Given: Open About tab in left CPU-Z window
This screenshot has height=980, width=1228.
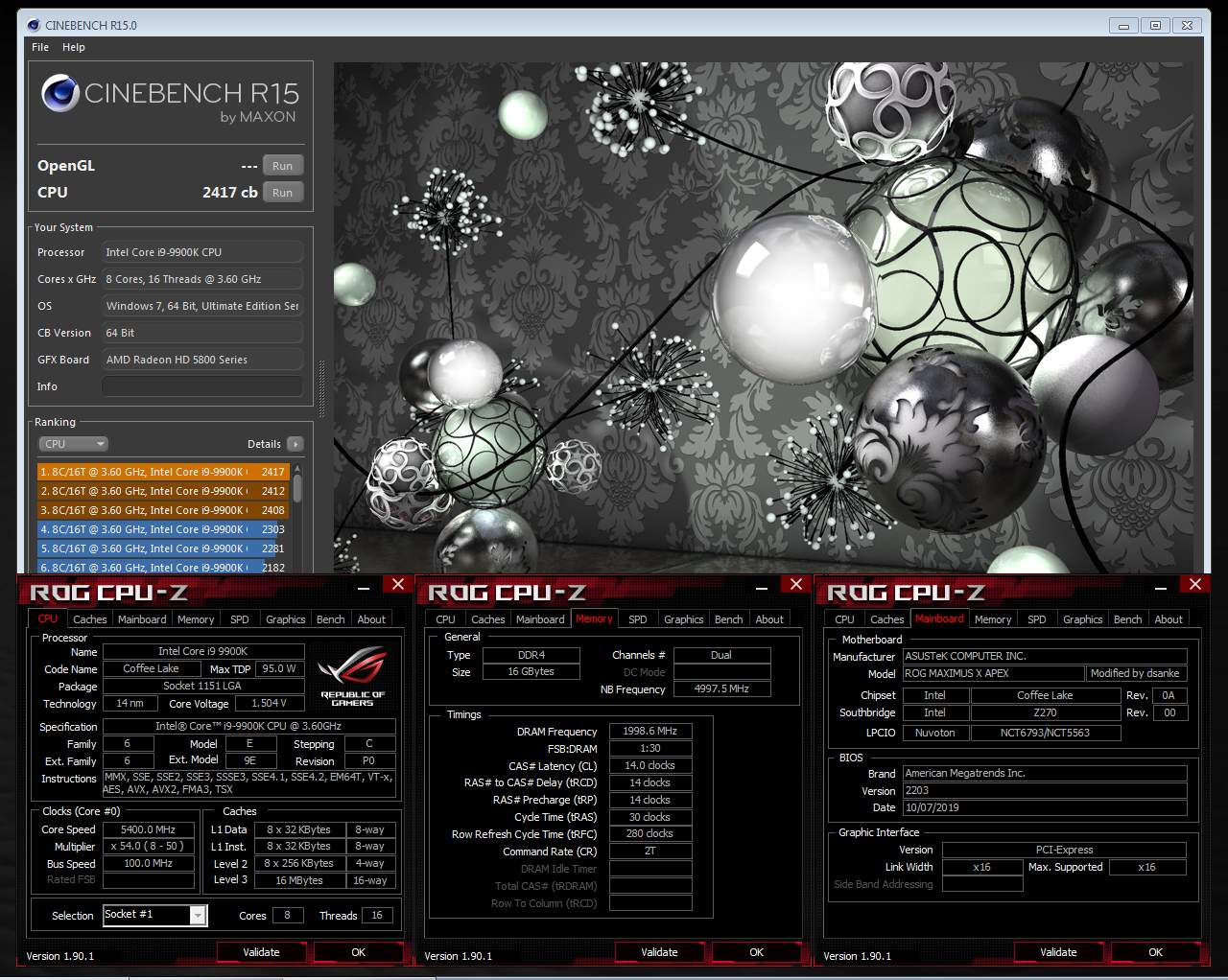Looking at the screenshot, I should point(371,619).
